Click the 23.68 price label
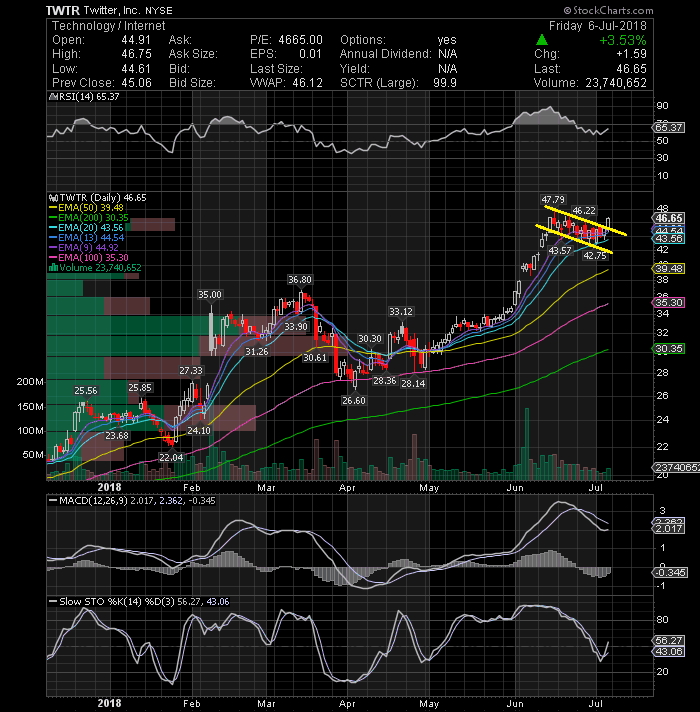The height and width of the screenshot is (712, 700). 117,436
